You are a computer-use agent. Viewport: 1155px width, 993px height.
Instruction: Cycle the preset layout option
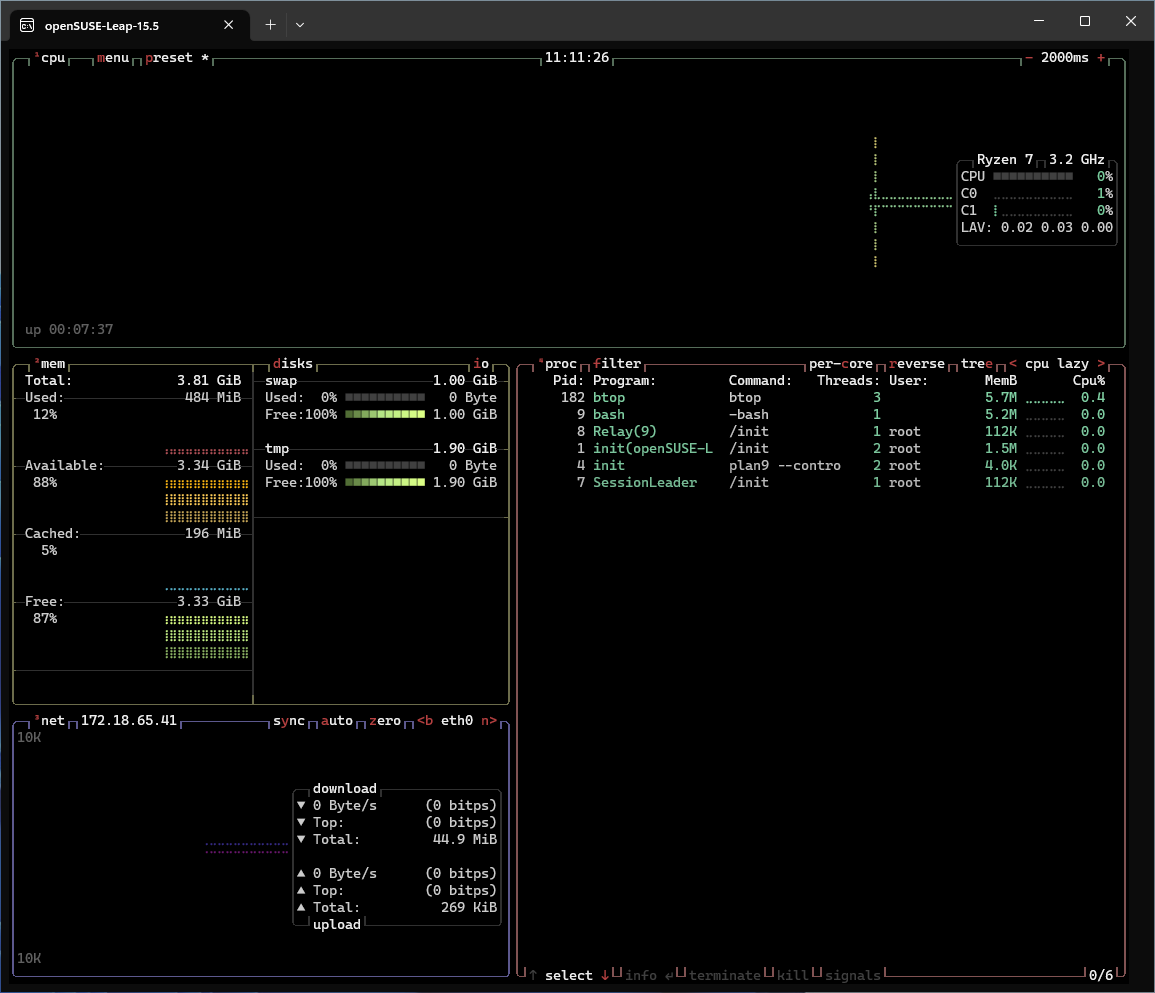[177, 57]
